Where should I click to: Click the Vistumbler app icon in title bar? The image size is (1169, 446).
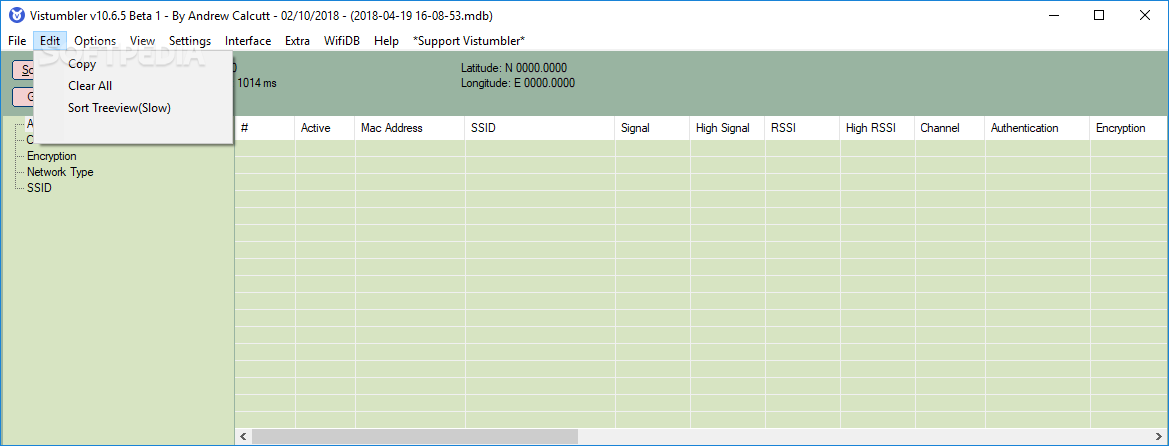16,15
